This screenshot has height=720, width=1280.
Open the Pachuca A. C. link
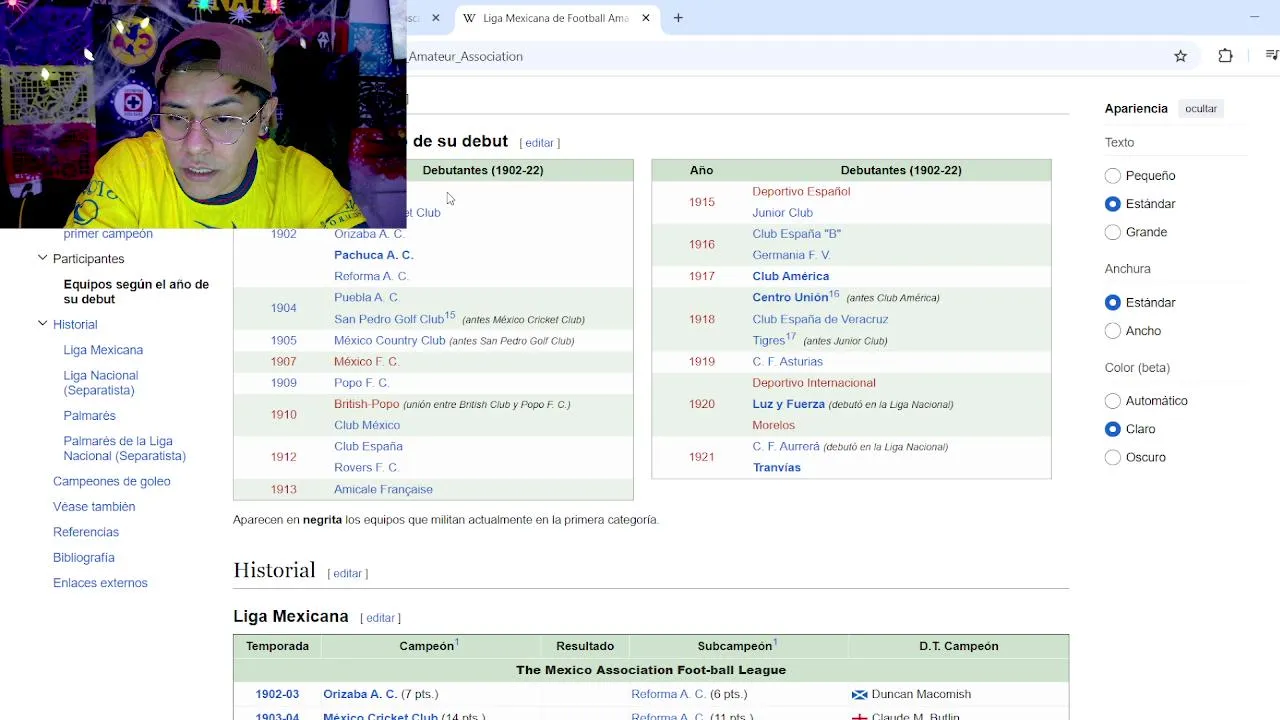pos(373,255)
